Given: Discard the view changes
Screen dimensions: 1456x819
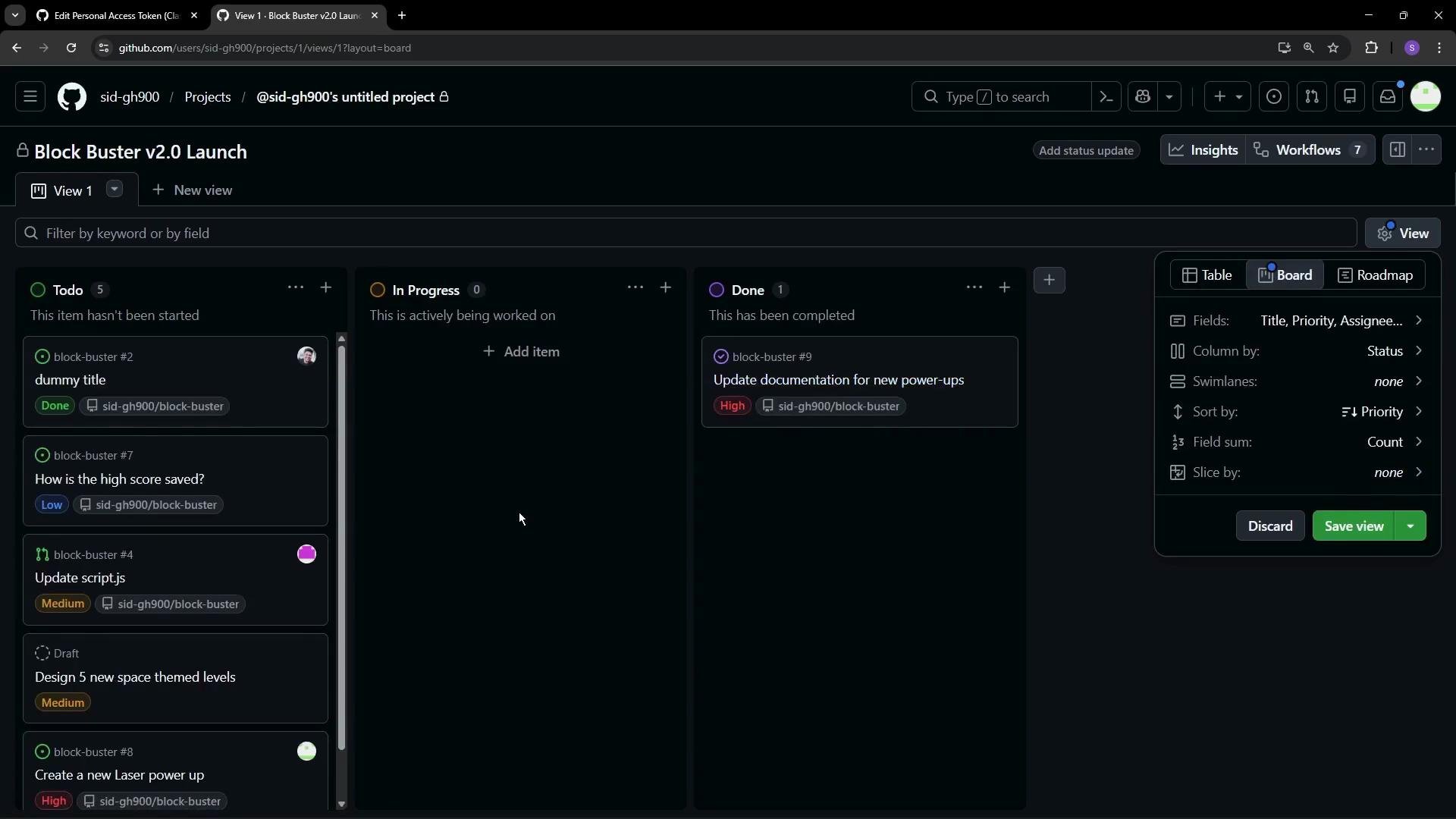Looking at the screenshot, I should tap(1270, 526).
